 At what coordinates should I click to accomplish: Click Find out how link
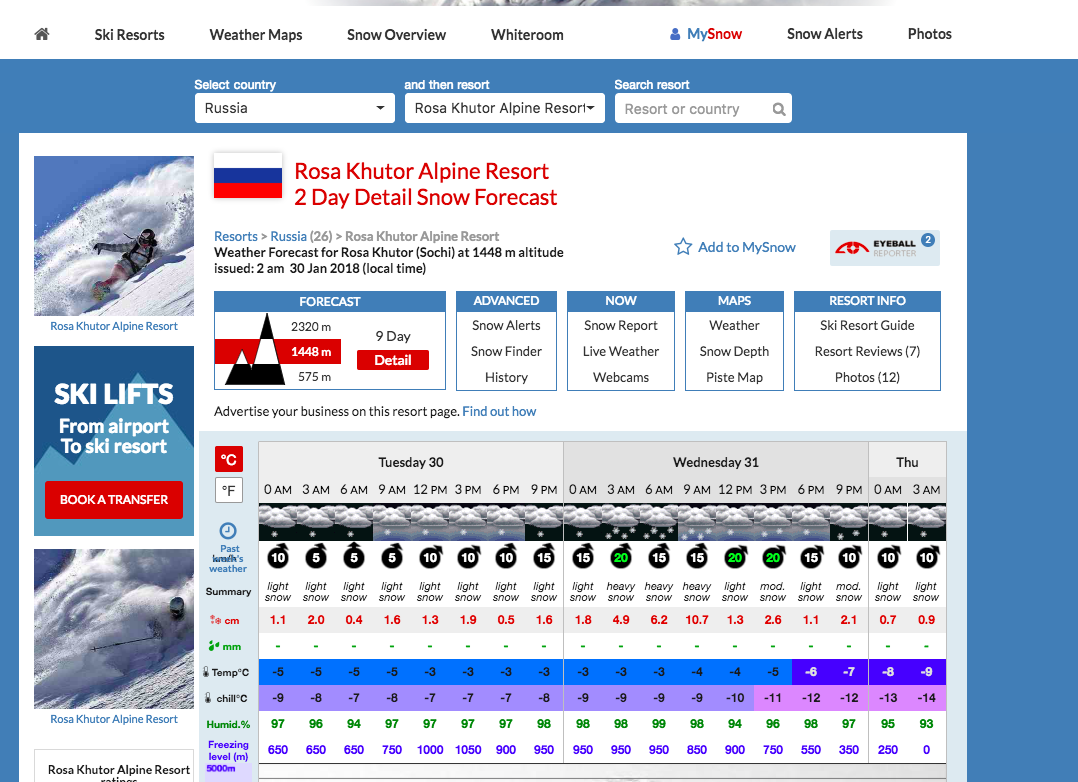(499, 411)
